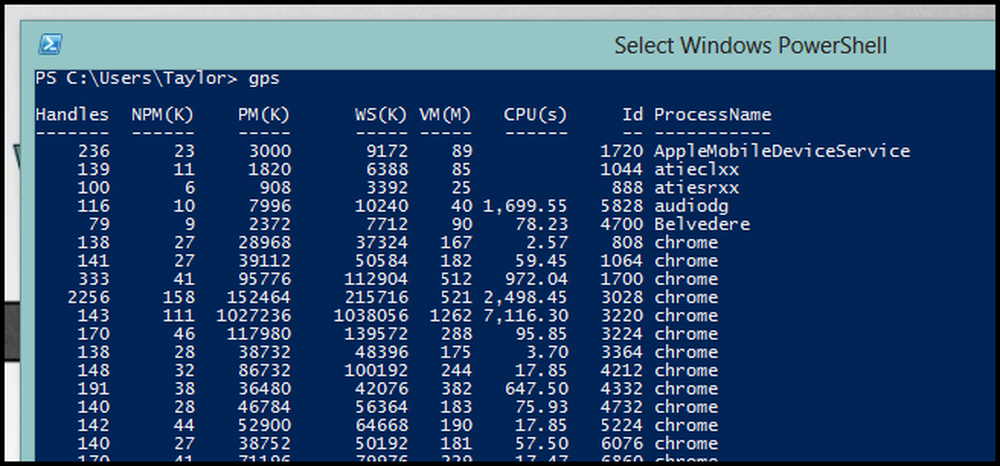Open the PowerShell window system menu icon
Image resolution: width=1000 pixels, height=466 pixels.
click(50, 45)
